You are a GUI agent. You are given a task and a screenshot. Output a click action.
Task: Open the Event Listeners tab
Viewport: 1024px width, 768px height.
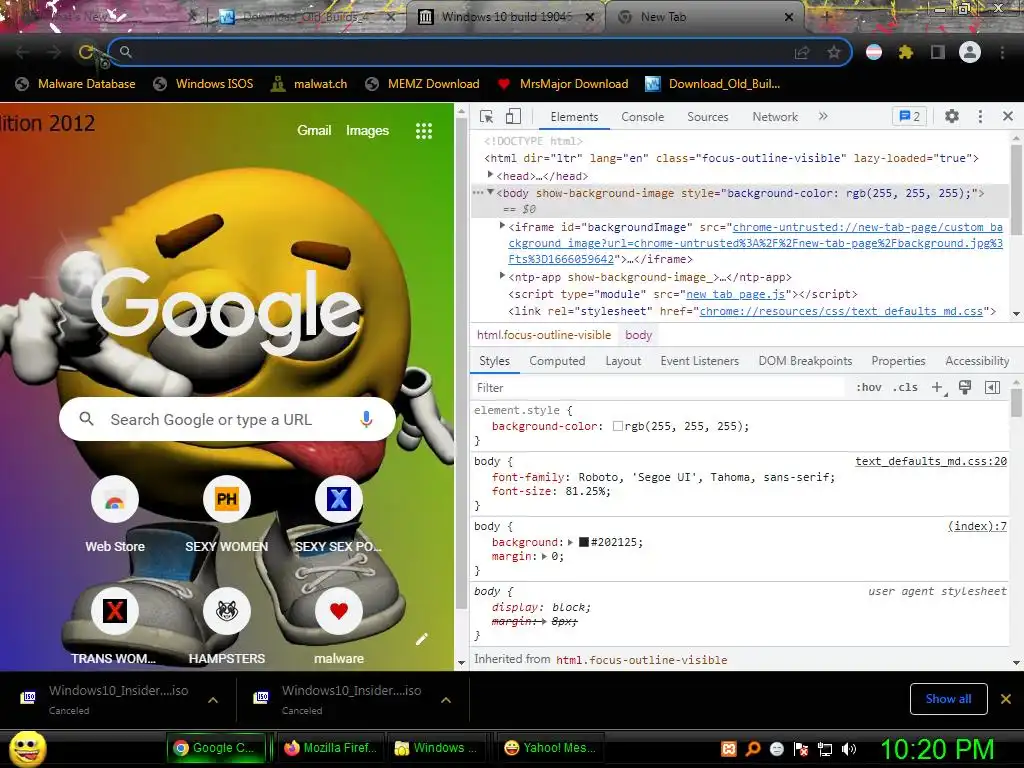point(699,360)
